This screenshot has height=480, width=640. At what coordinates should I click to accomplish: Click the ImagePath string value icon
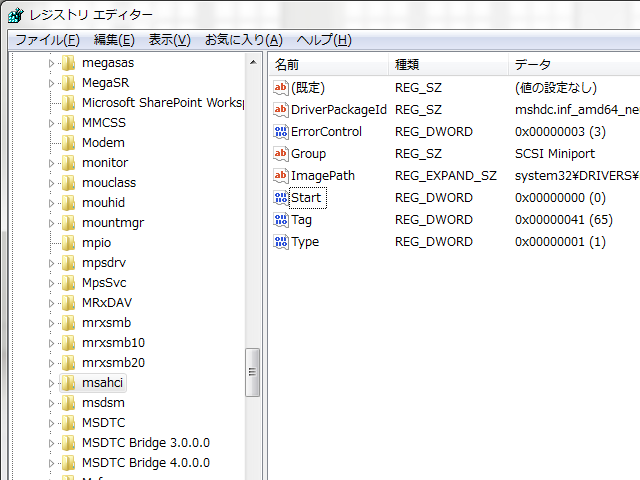click(280, 176)
